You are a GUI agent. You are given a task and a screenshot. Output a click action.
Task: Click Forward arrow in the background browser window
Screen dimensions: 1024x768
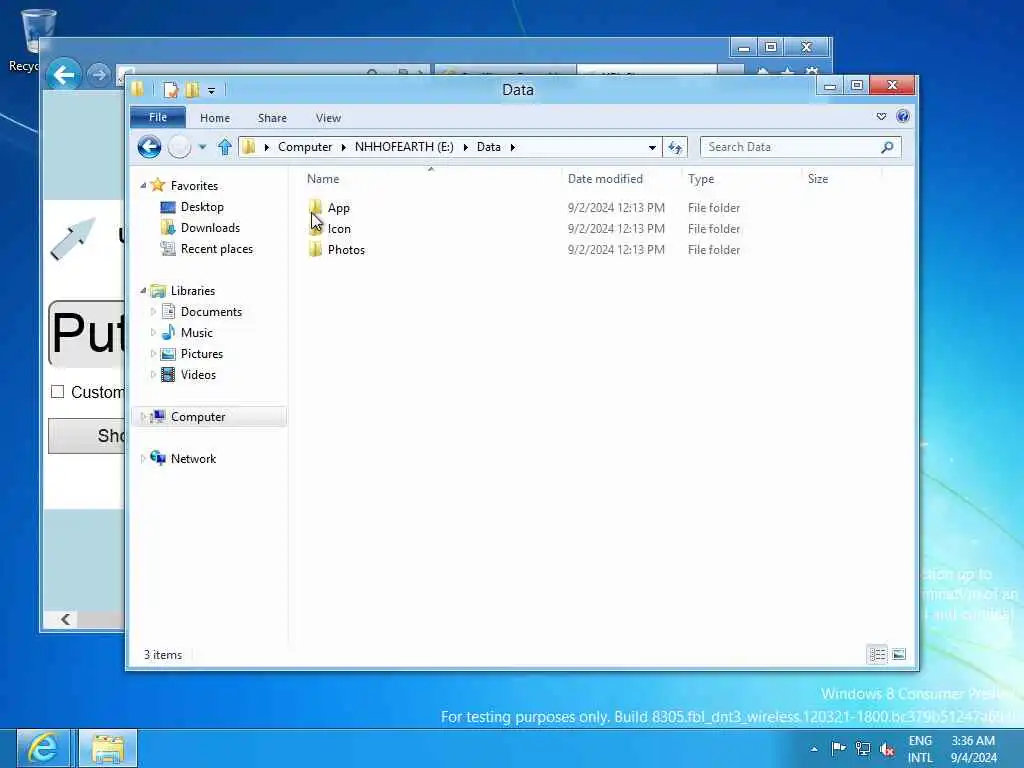tap(99, 75)
